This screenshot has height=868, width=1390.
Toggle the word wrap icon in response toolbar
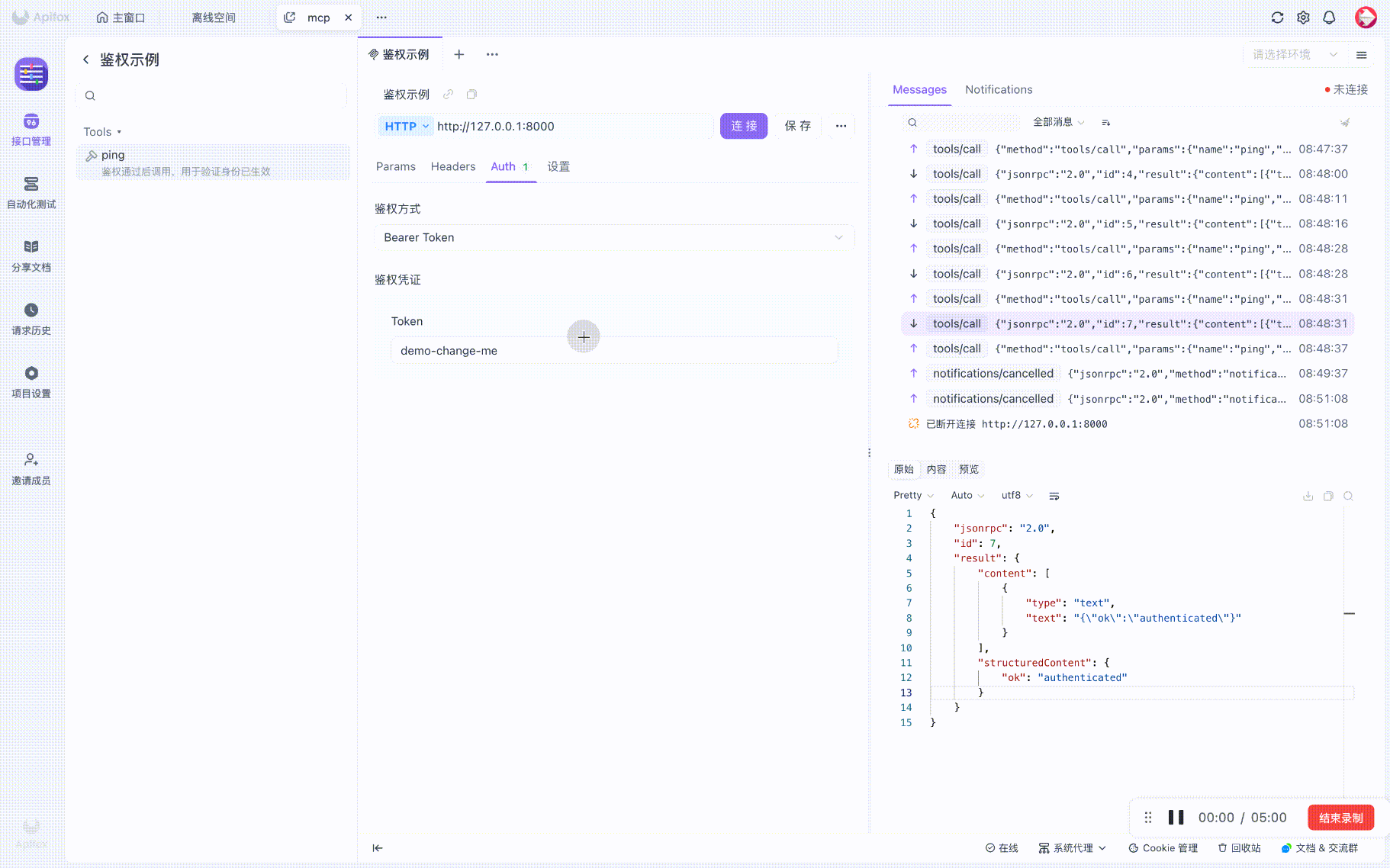click(1054, 496)
